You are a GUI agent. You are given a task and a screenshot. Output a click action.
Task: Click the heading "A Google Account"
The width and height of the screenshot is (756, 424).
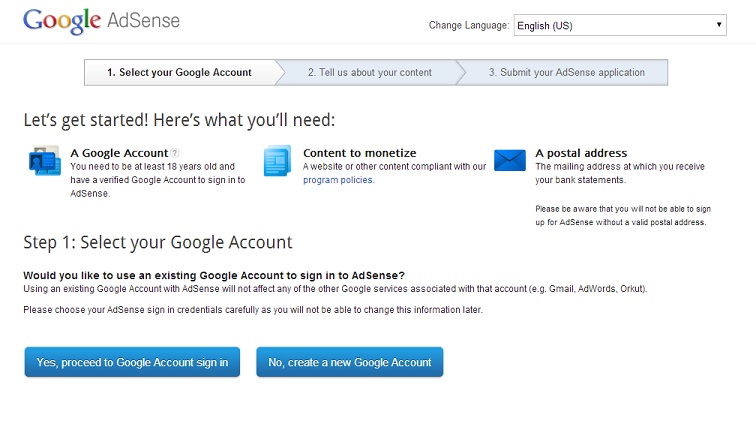pos(119,153)
